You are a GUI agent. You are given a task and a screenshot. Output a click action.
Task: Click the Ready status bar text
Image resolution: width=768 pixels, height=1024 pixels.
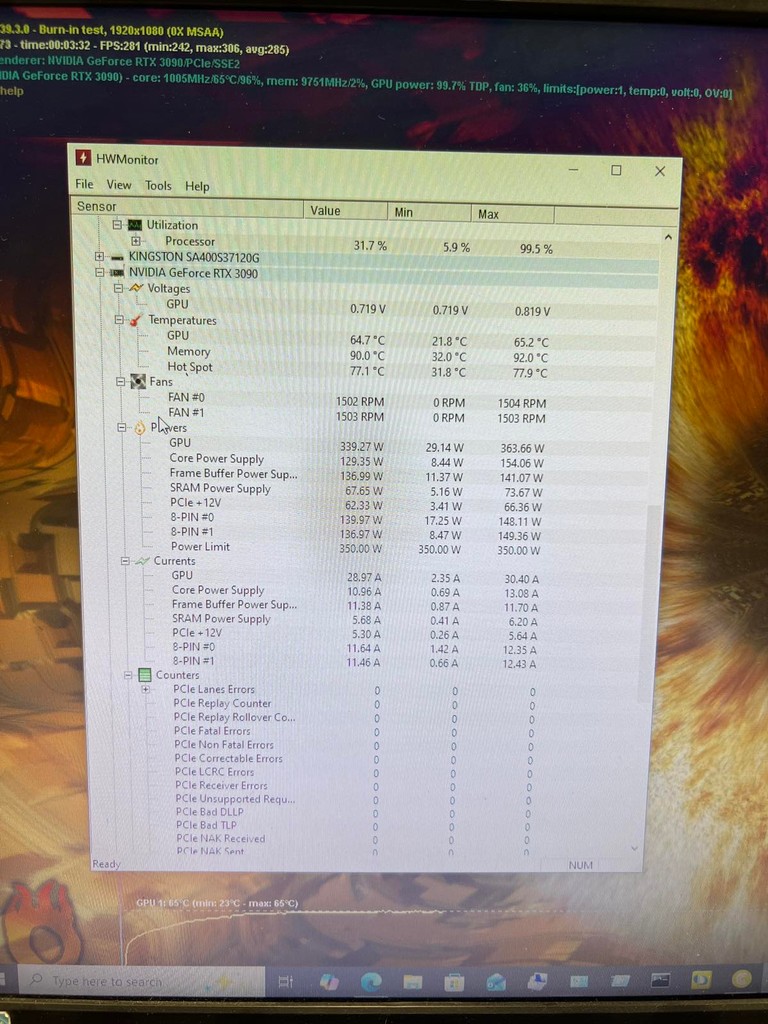(106, 864)
